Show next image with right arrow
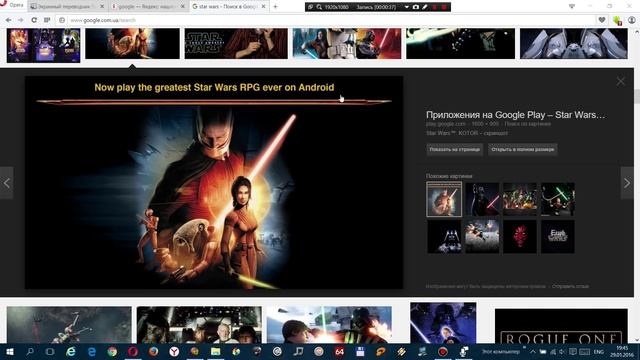This screenshot has width=640, height=360. tap(627, 183)
